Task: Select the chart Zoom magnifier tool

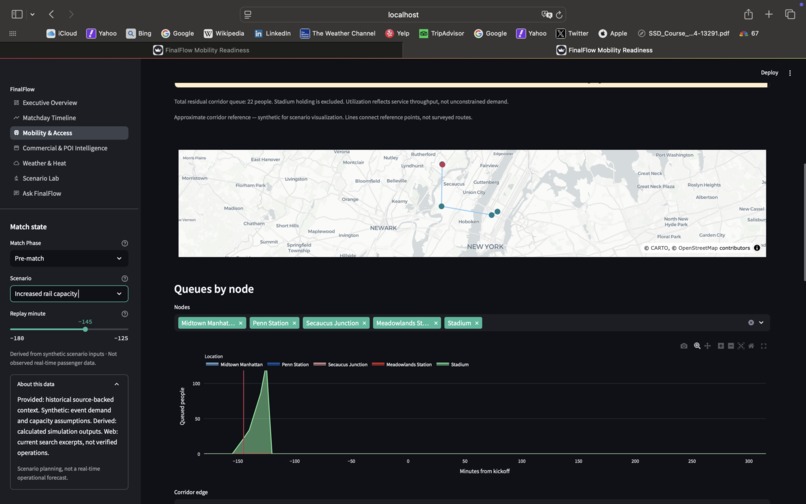Action: tap(697, 346)
